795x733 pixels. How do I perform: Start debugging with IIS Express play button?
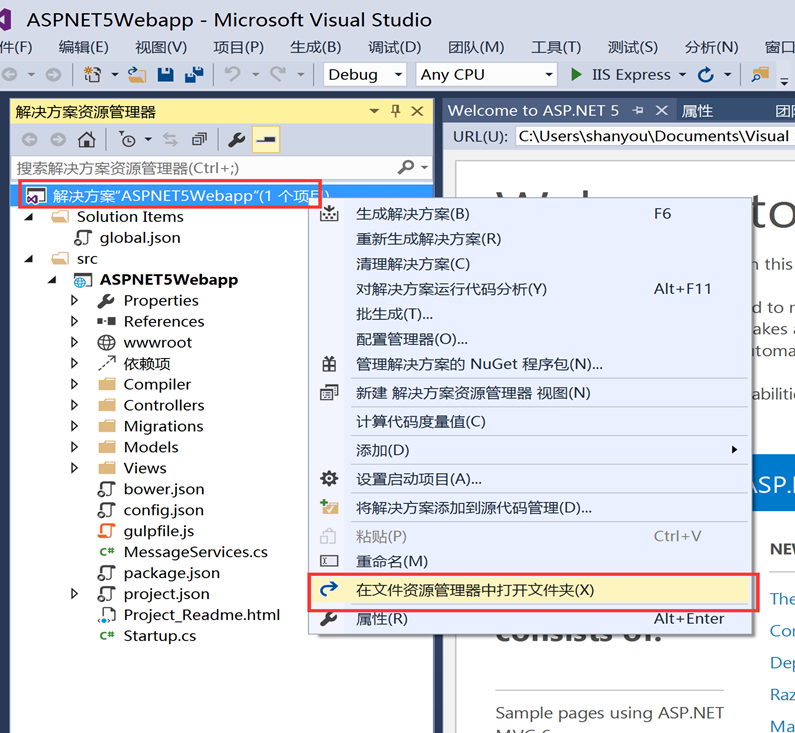[x=576, y=75]
